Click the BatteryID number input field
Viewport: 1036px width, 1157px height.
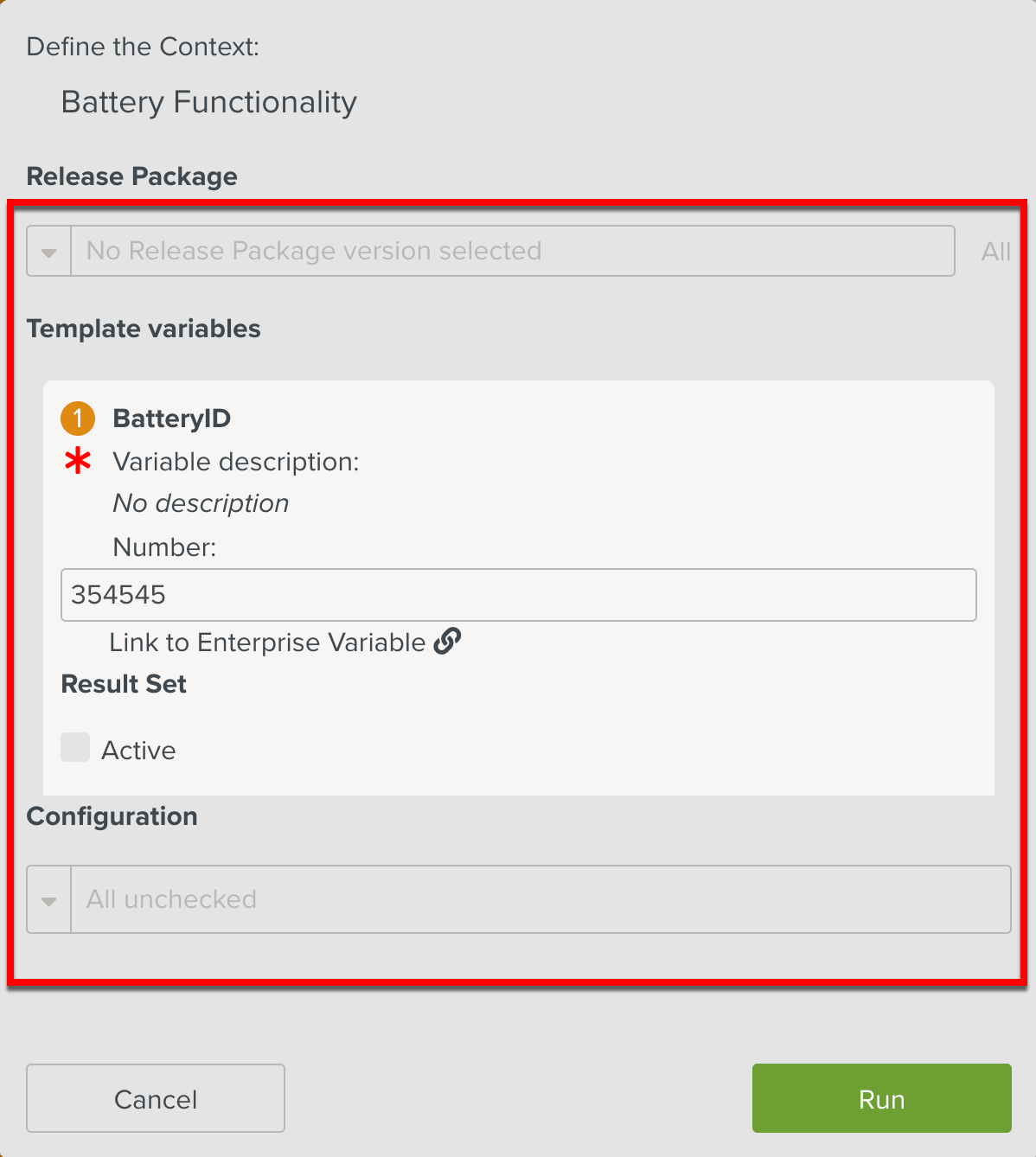tap(519, 595)
